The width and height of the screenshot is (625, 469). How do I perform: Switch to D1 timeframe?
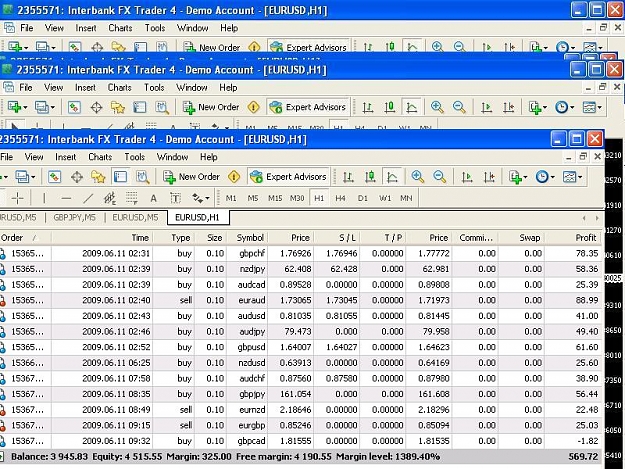362,198
